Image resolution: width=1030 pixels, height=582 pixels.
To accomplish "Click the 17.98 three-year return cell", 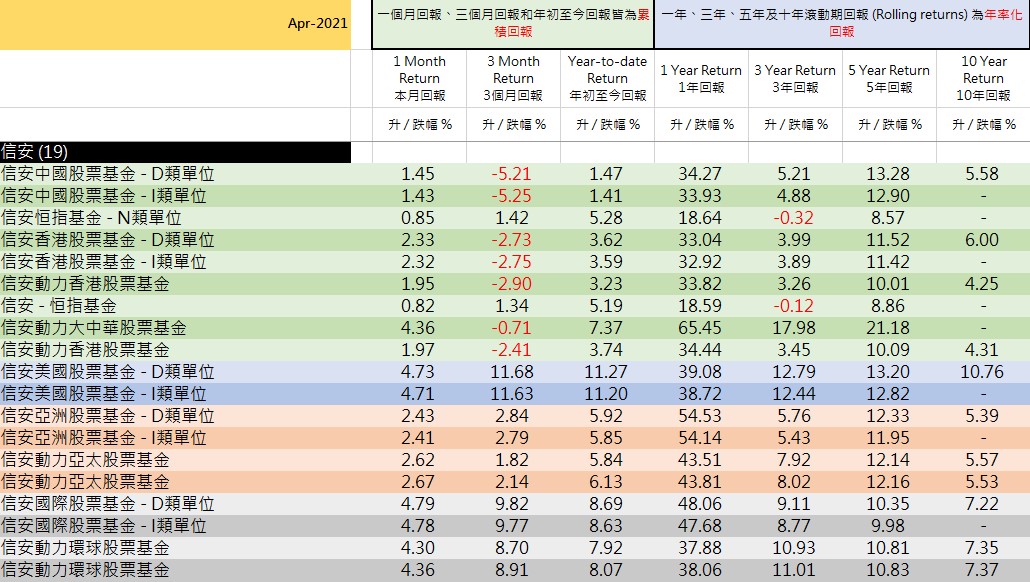I will click(794, 328).
